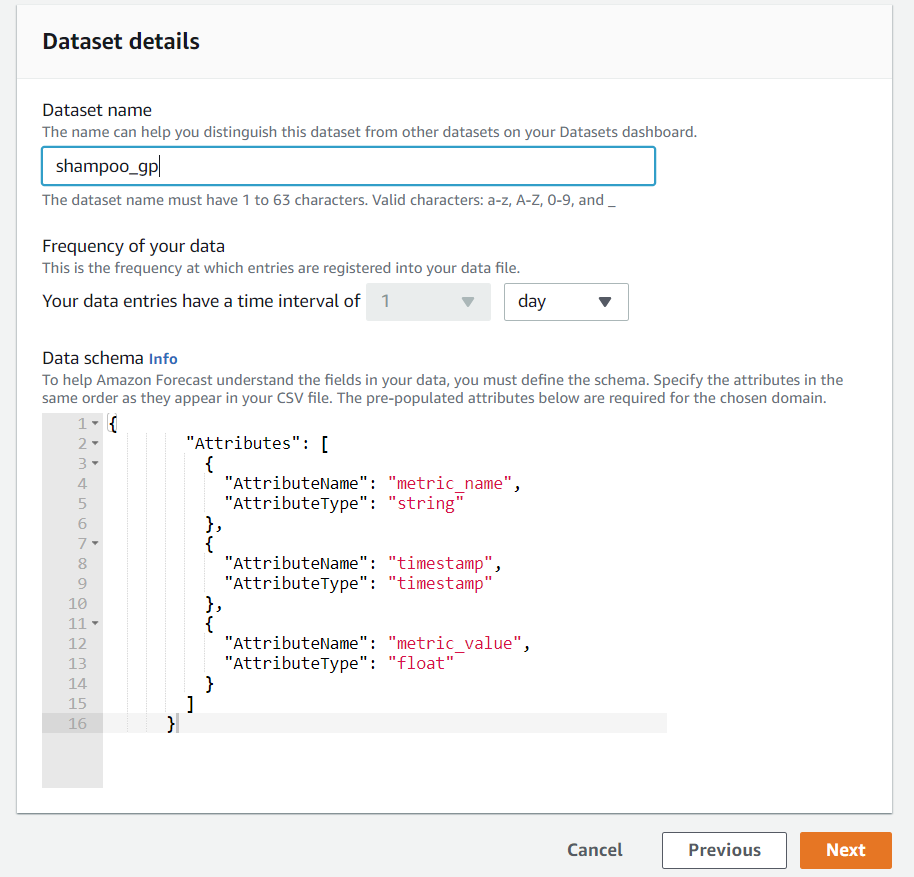Click the Cancel button
This screenshot has width=914, height=877.
pos(595,850)
